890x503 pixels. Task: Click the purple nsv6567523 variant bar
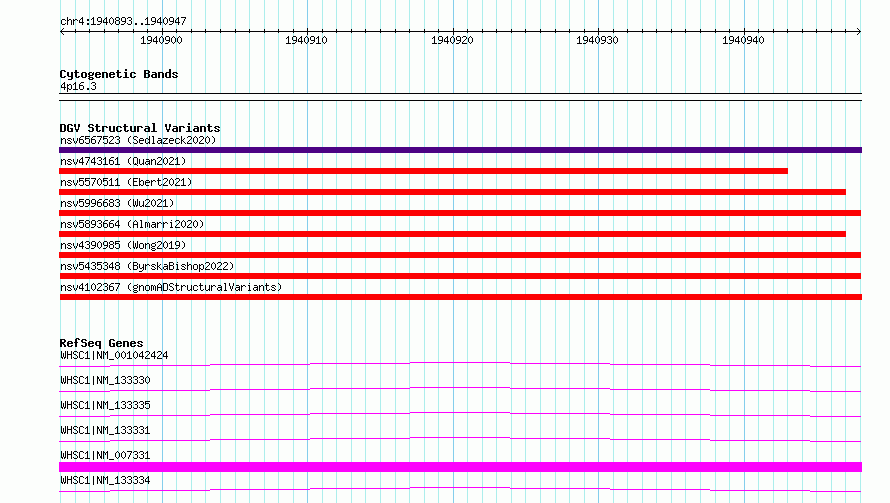click(x=460, y=150)
